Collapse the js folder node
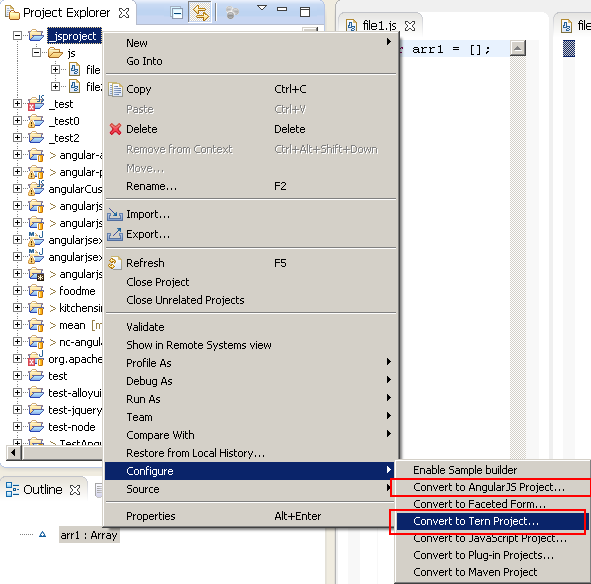The height and width of the screenshot is (584, 591). click(x=36, y=52)
